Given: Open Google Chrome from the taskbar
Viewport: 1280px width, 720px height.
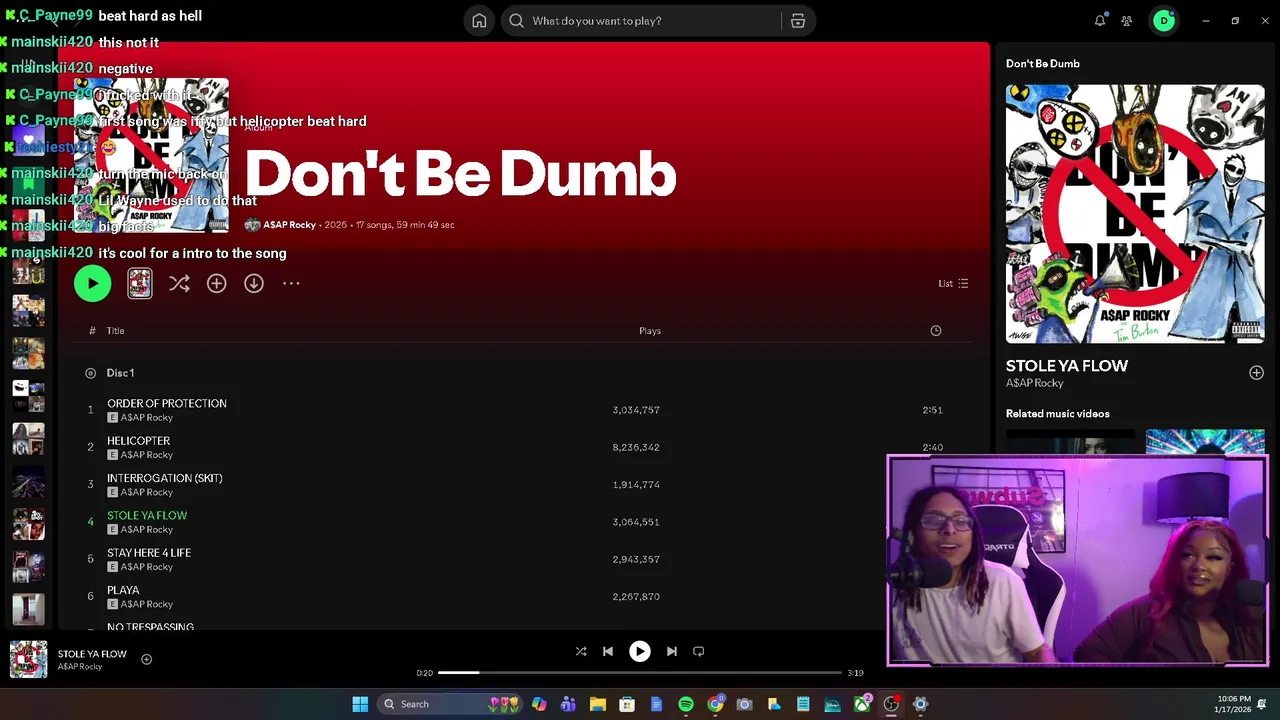Looking at the screenshot, I should (715, 704).
